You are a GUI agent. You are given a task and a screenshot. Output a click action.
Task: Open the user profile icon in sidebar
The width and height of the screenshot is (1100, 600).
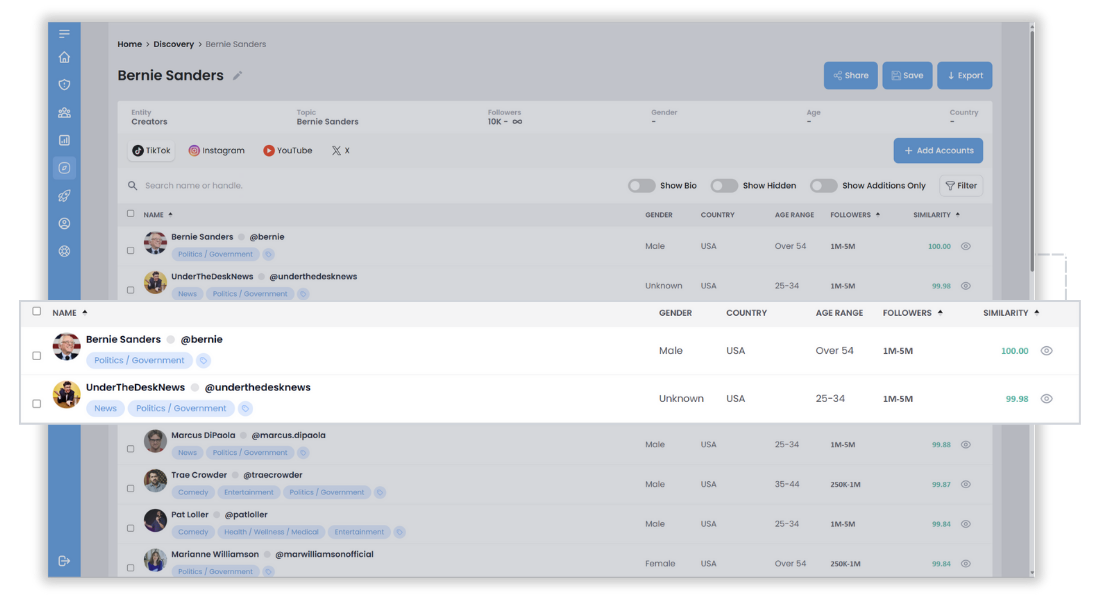tap(65, 223)
